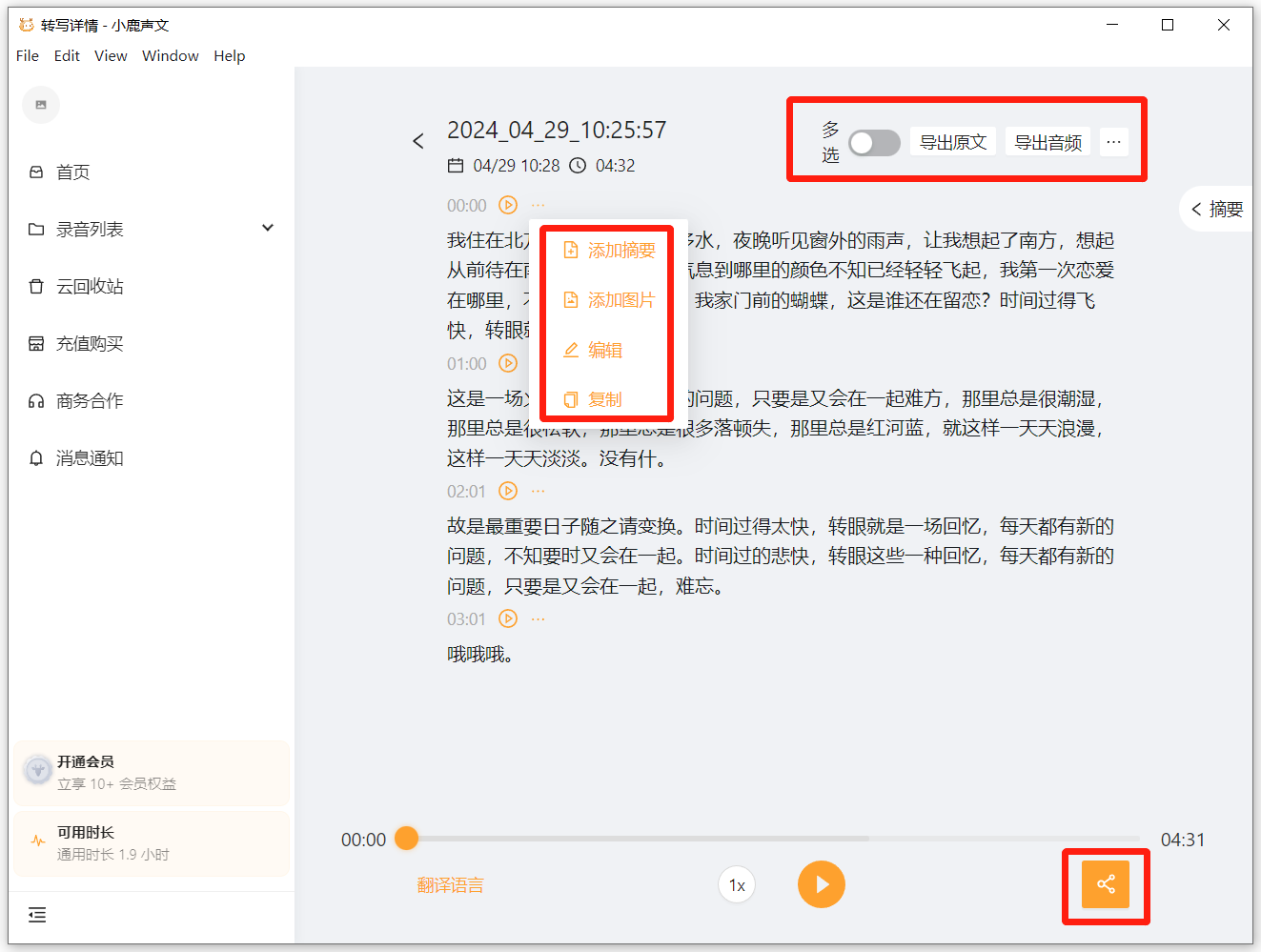Toggle the 多选 multi-select switch

pyautogui.click(x=874, y=143)
